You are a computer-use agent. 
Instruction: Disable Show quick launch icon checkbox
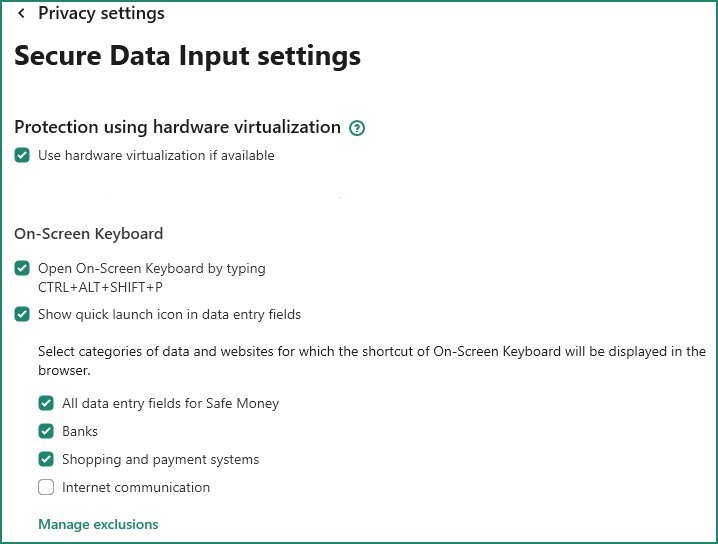pos(22,314)
